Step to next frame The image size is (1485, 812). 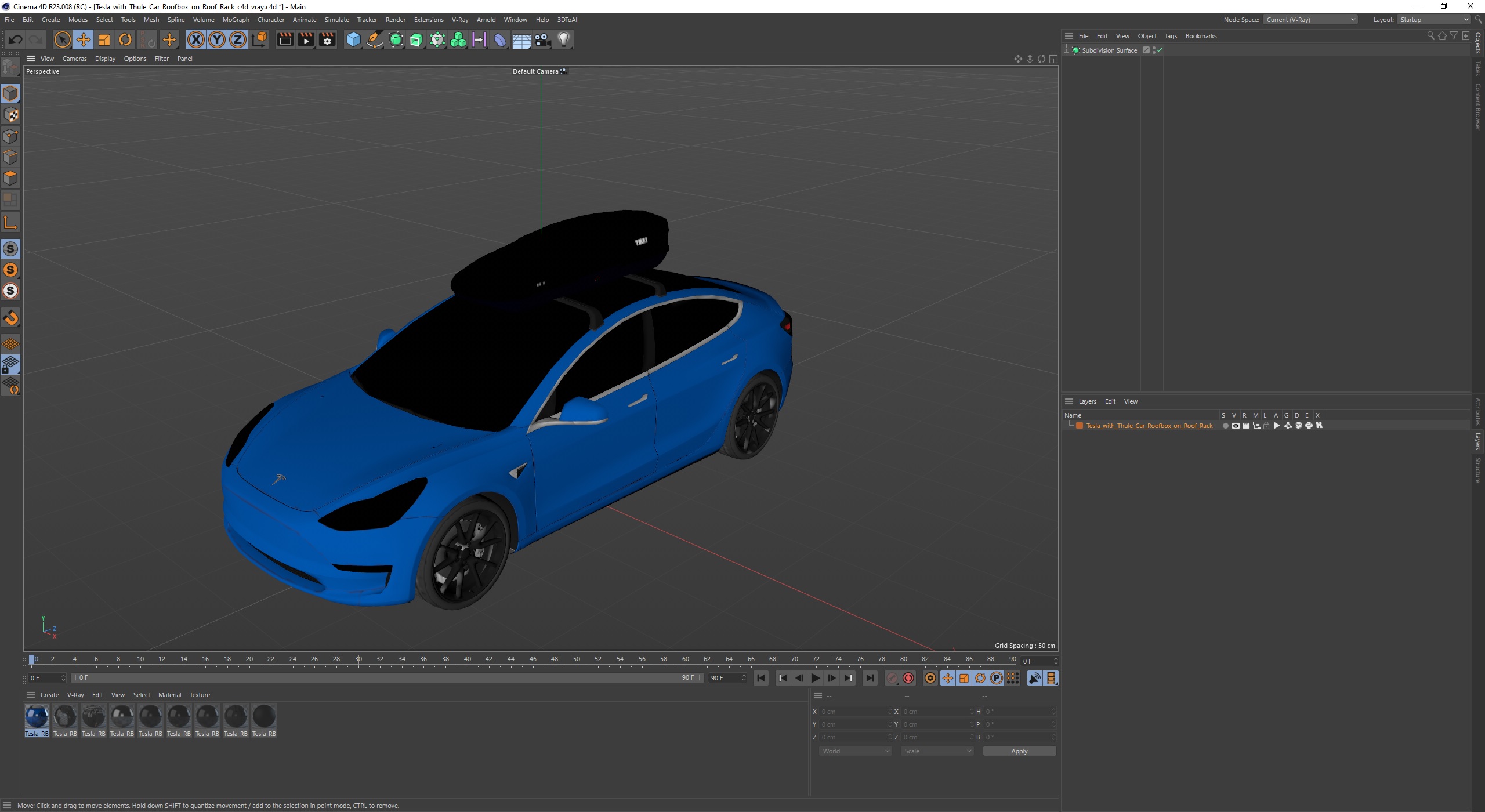(832, 678)
